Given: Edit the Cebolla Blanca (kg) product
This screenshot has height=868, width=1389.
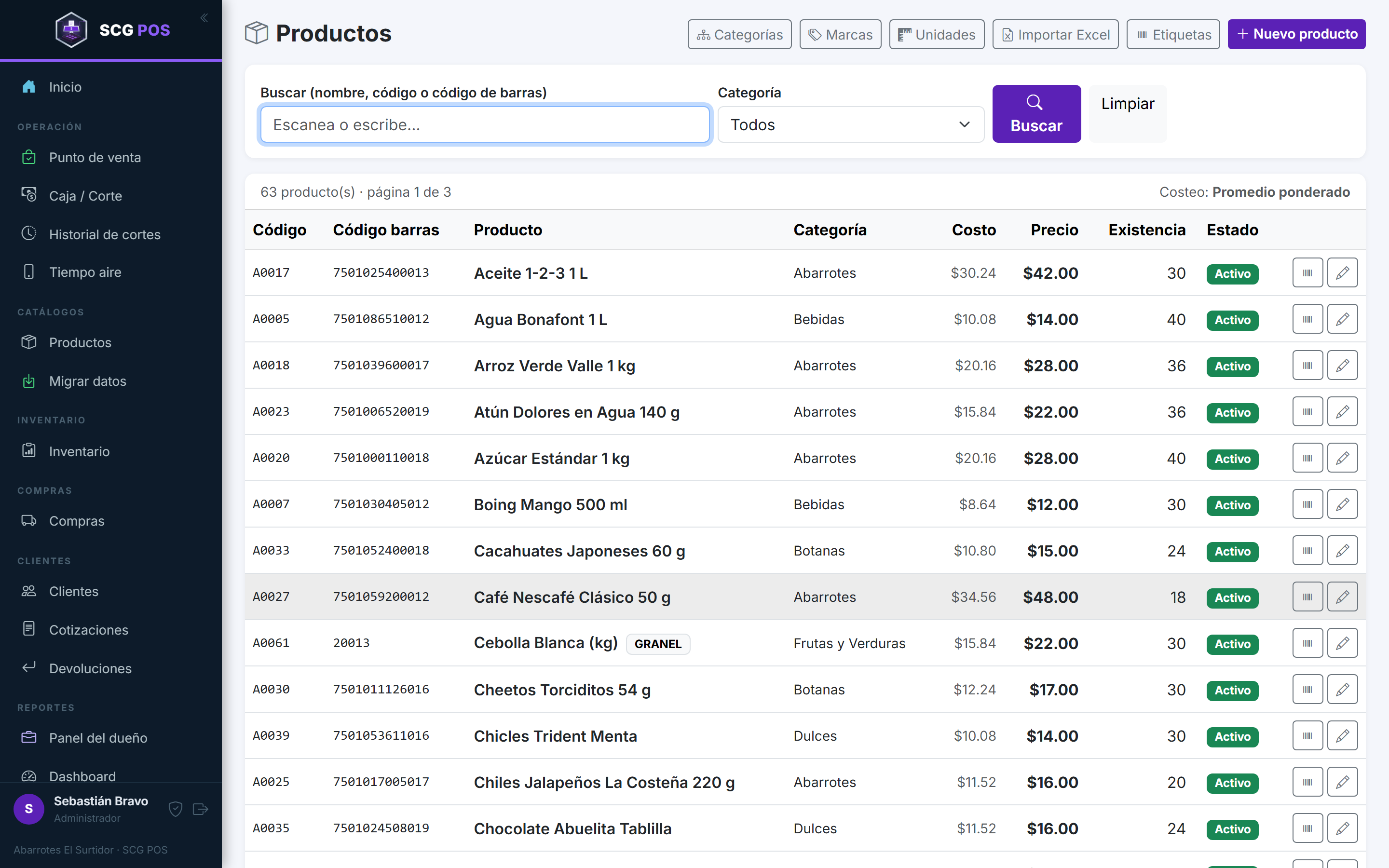Looking at the screenshot, I should (x=1342, y=643).
